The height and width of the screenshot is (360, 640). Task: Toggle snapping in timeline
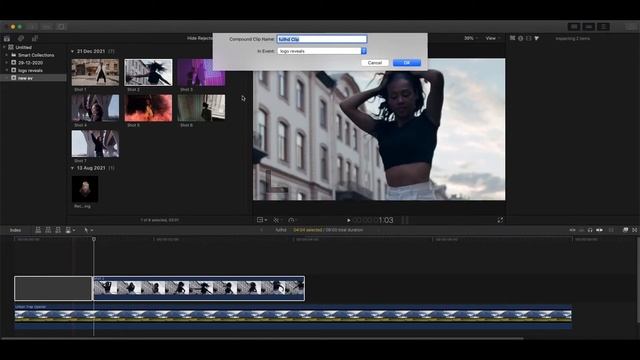599,230
